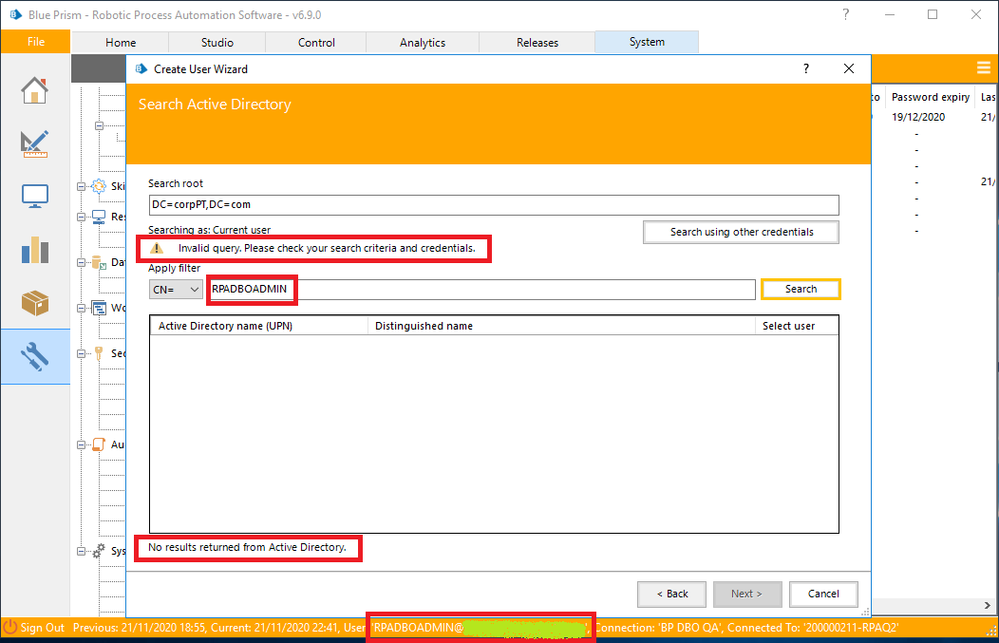
Task: Open the Home house icon in sidebar
Action: click(34, 90)
